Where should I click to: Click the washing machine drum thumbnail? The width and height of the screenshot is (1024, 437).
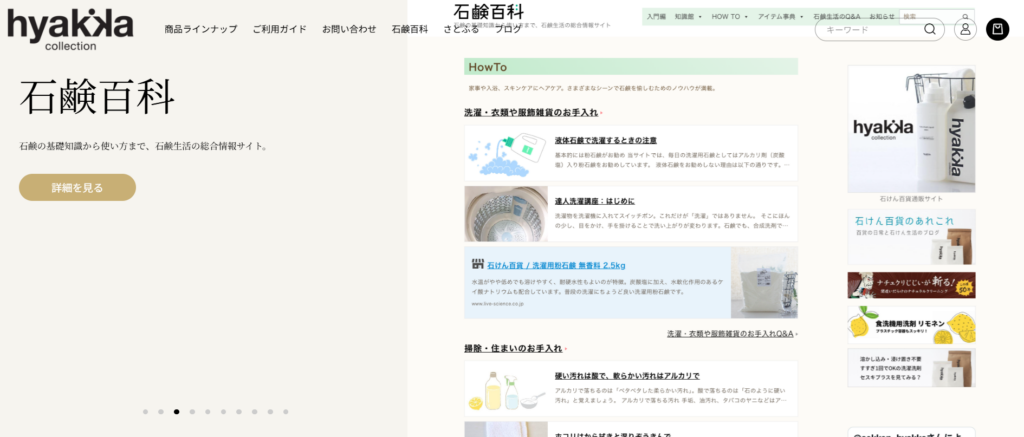point(506,214)
